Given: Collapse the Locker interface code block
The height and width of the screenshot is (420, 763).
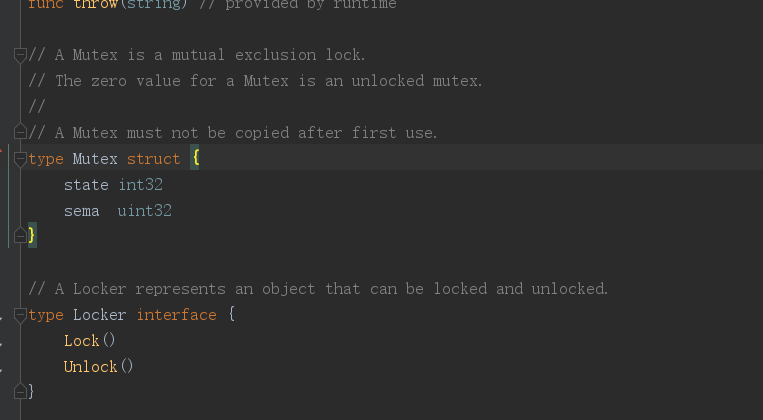Looking at the screenshot, I should coord(20,315).
